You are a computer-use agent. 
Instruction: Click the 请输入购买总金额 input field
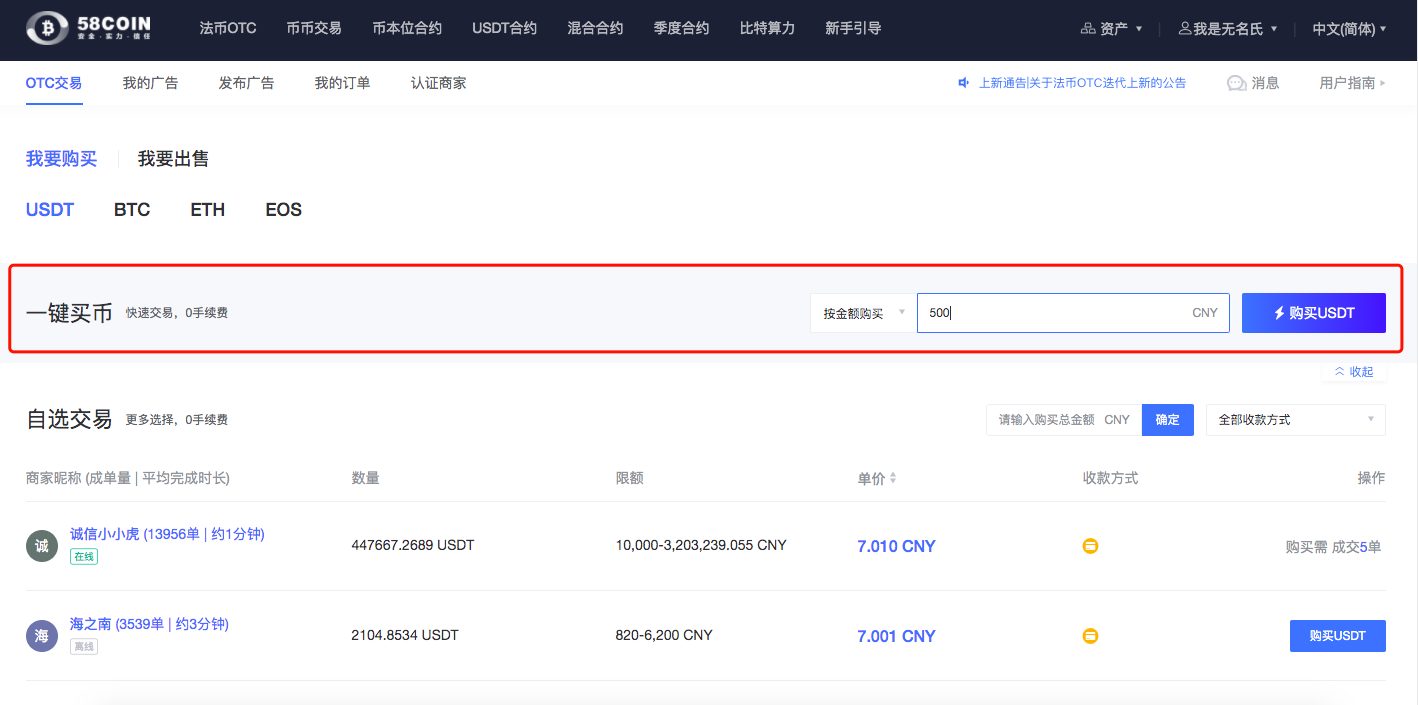pyautogui.click(x=1045, y=420)
